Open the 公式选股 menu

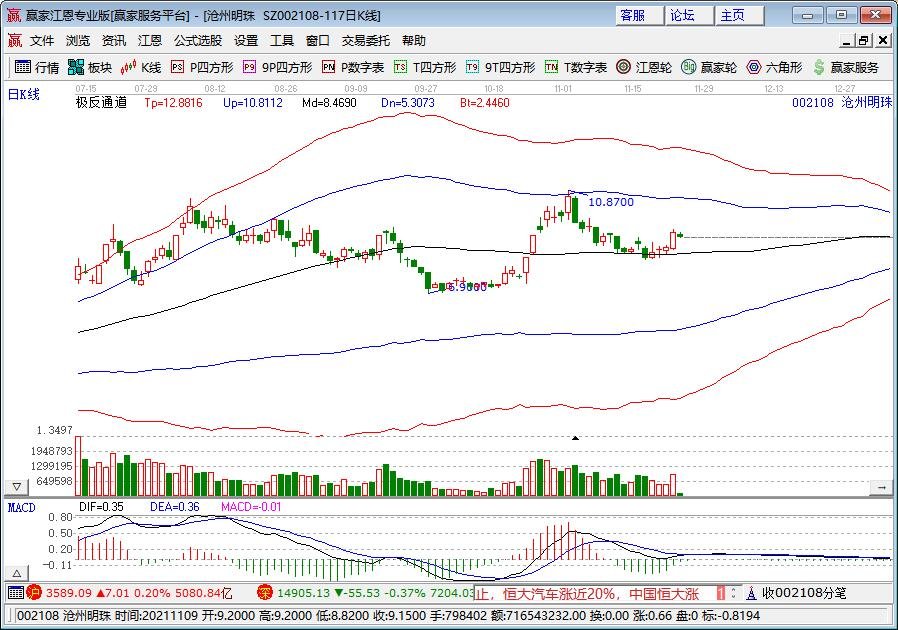coord(198,41)
